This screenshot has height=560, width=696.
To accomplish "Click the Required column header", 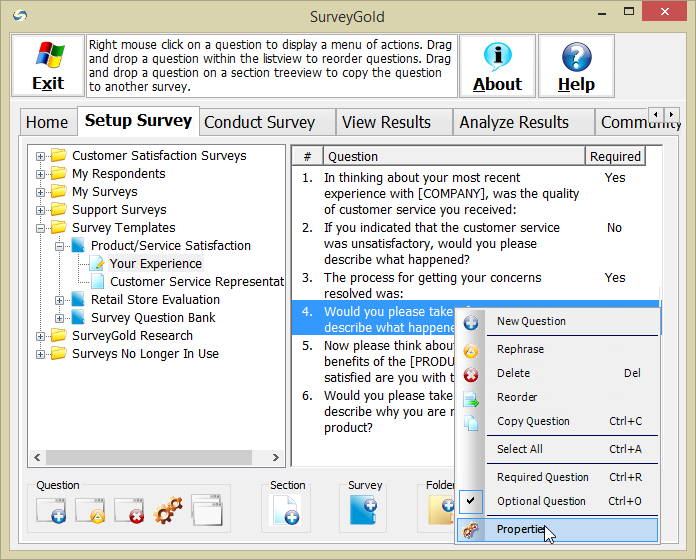I will tap(615, 157).
